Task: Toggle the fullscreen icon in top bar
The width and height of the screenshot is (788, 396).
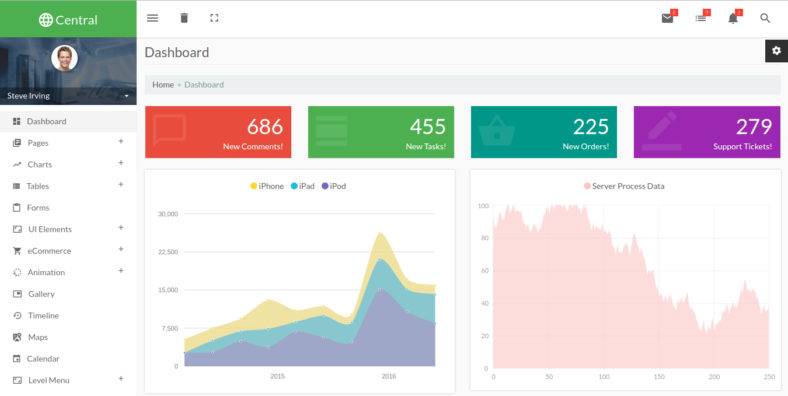Action: pyautogui.click(x=214, y=18)
